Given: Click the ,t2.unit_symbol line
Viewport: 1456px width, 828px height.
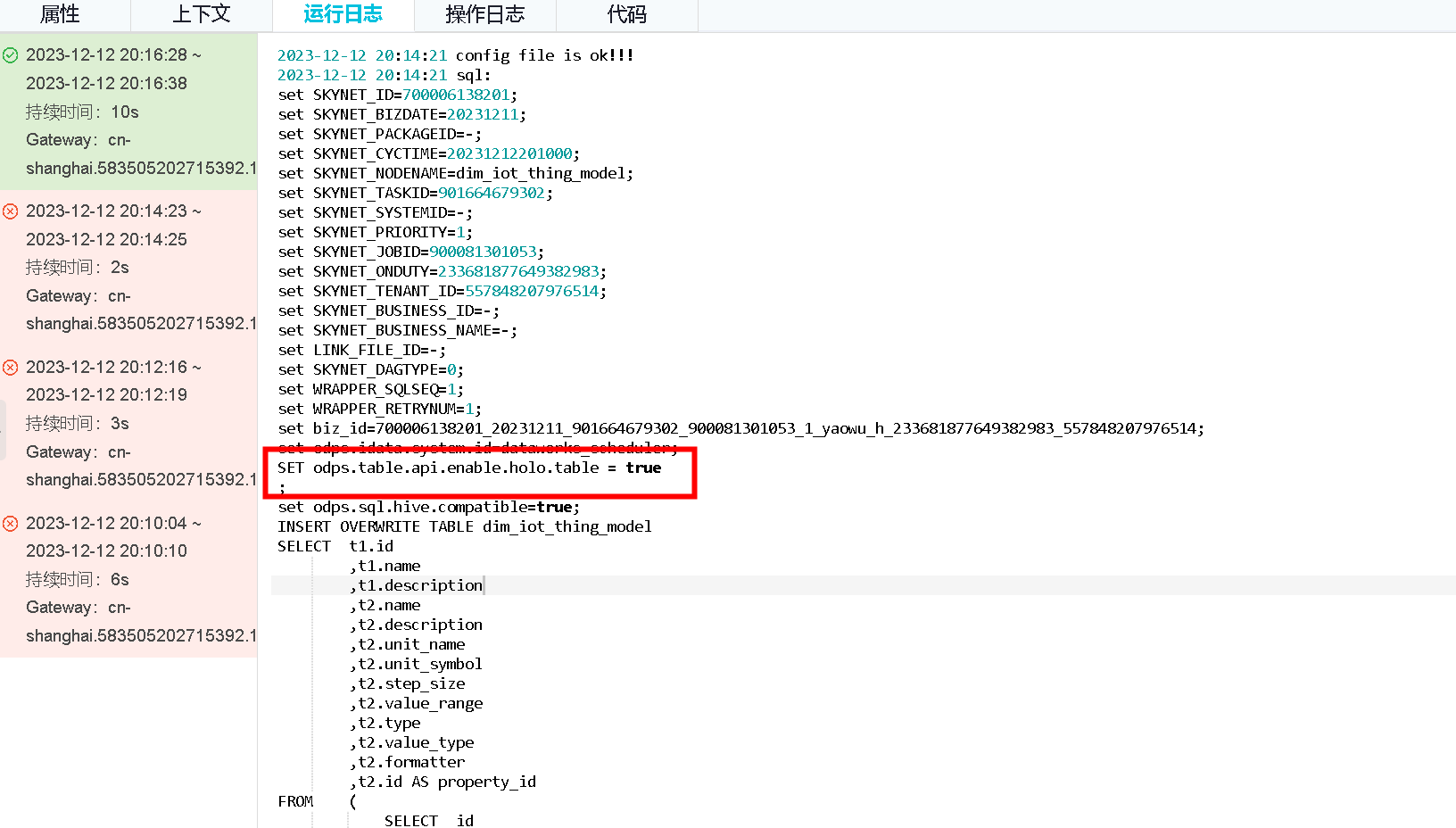Looking at the screenshot, I should tap(416, 664).
